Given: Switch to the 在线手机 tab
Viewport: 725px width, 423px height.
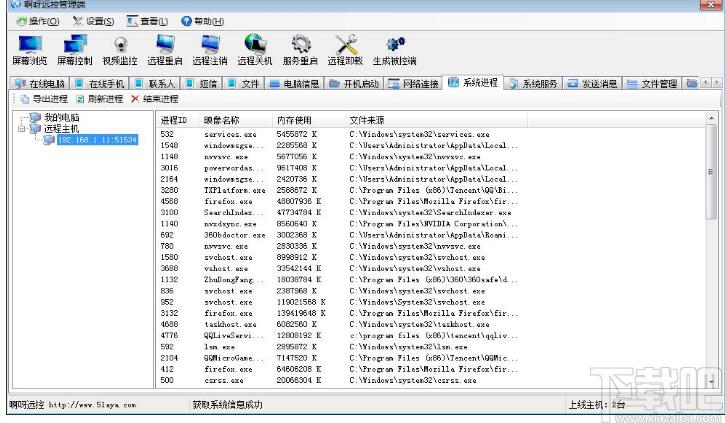Looking at the screenshot, I should 99,84.
